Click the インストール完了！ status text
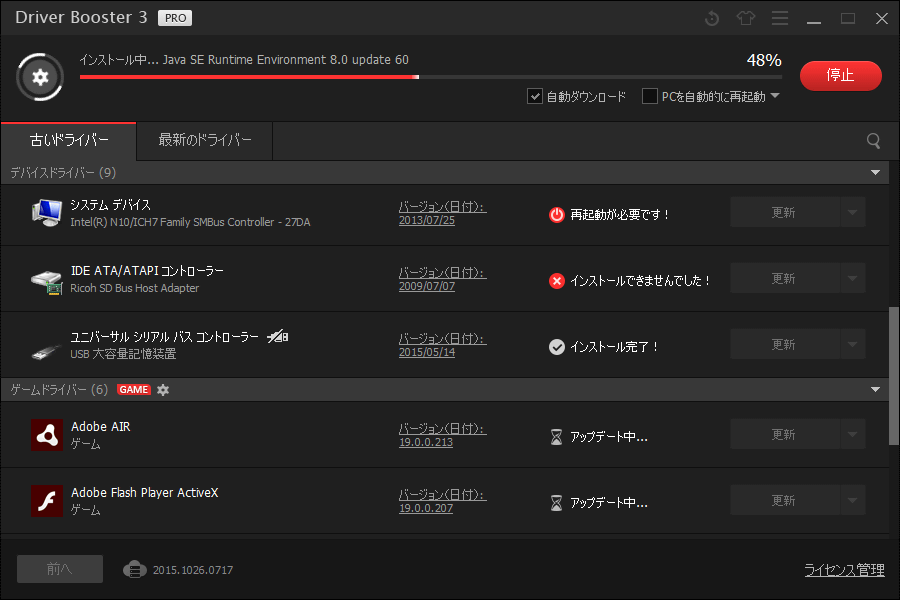This screenshot has height=600, width=900. [614, 347]
